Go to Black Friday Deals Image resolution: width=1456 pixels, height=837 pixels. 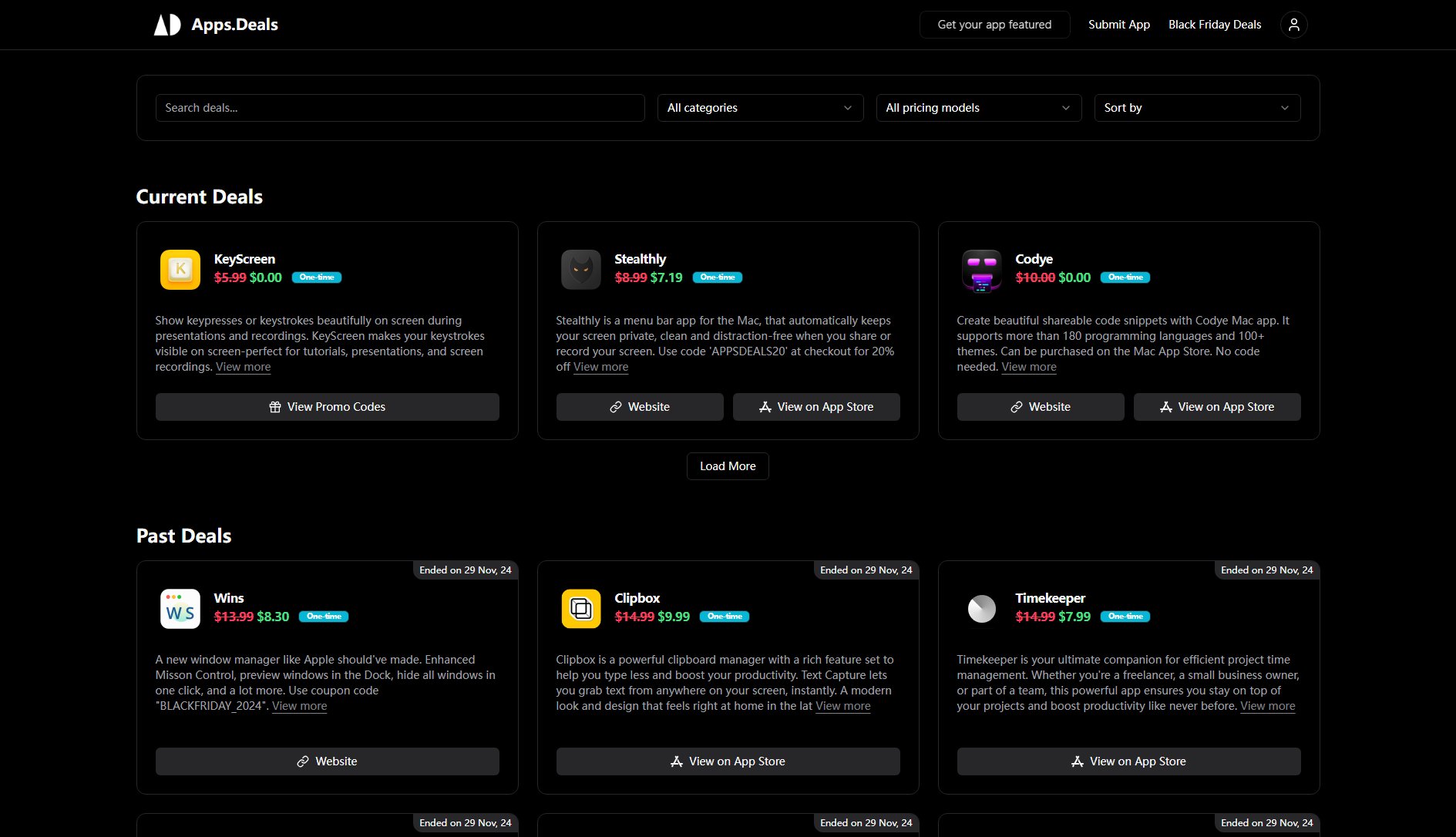pyautogui.click(x=1214, y=24)
